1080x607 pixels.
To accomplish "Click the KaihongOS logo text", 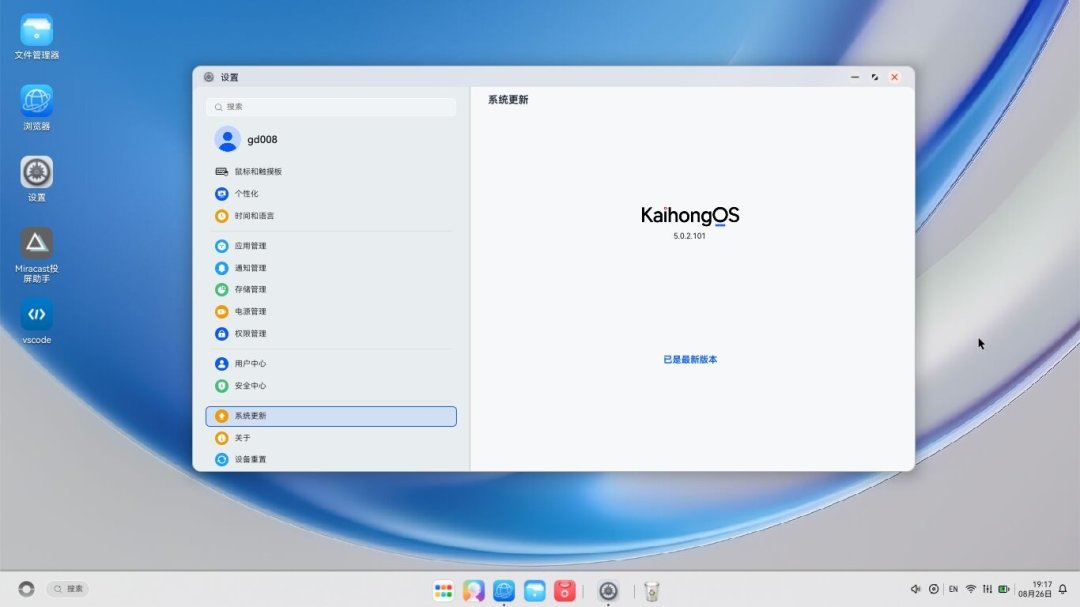I will 690,216.
